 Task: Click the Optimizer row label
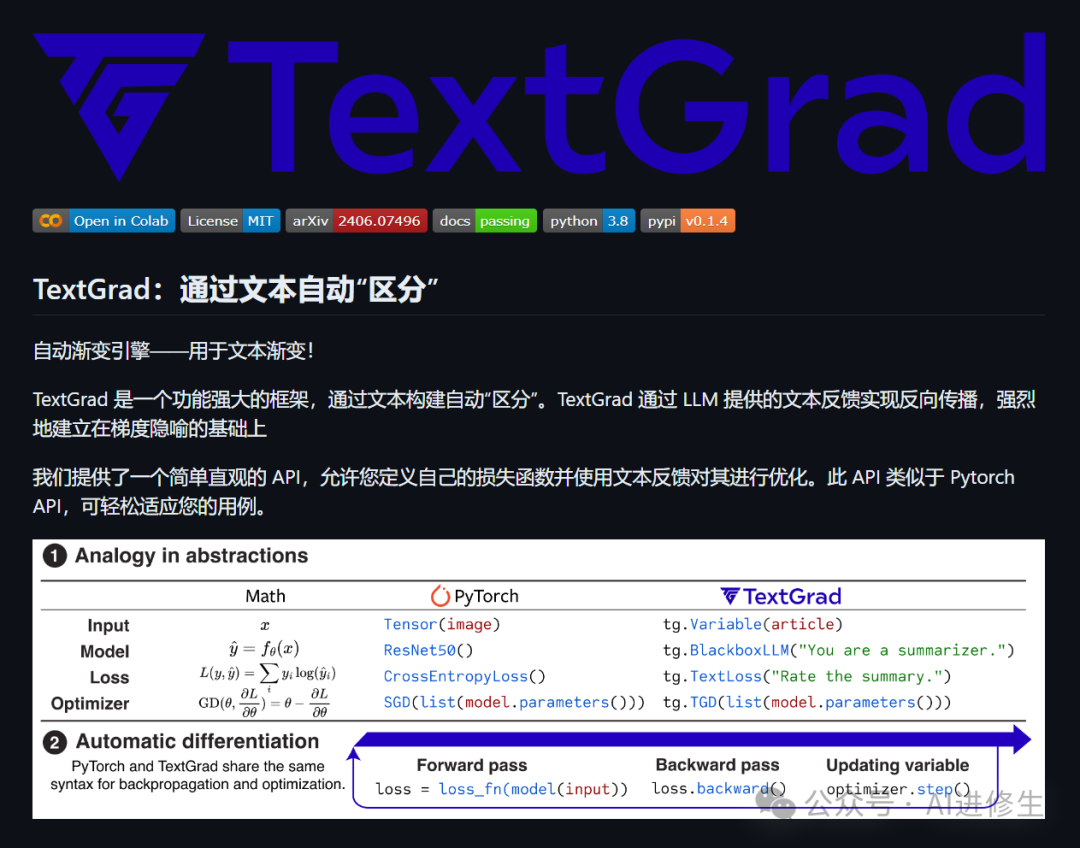tap(90, 703)
